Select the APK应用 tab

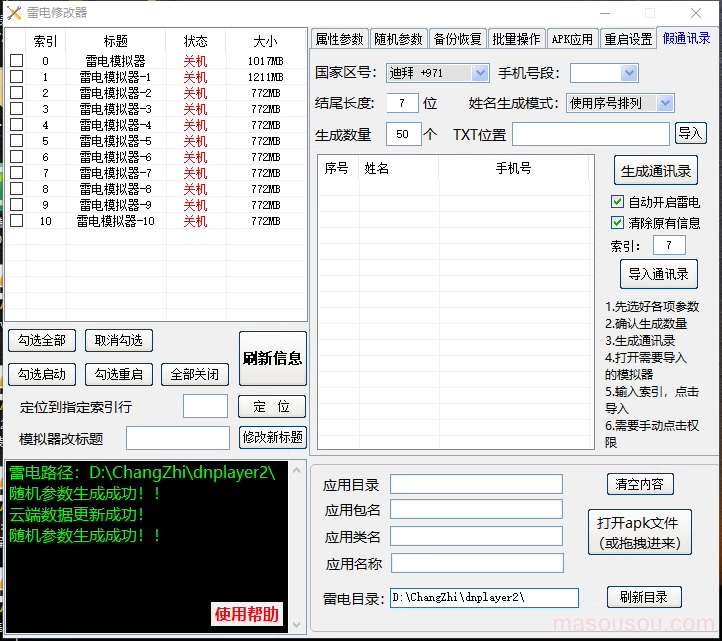572,39
